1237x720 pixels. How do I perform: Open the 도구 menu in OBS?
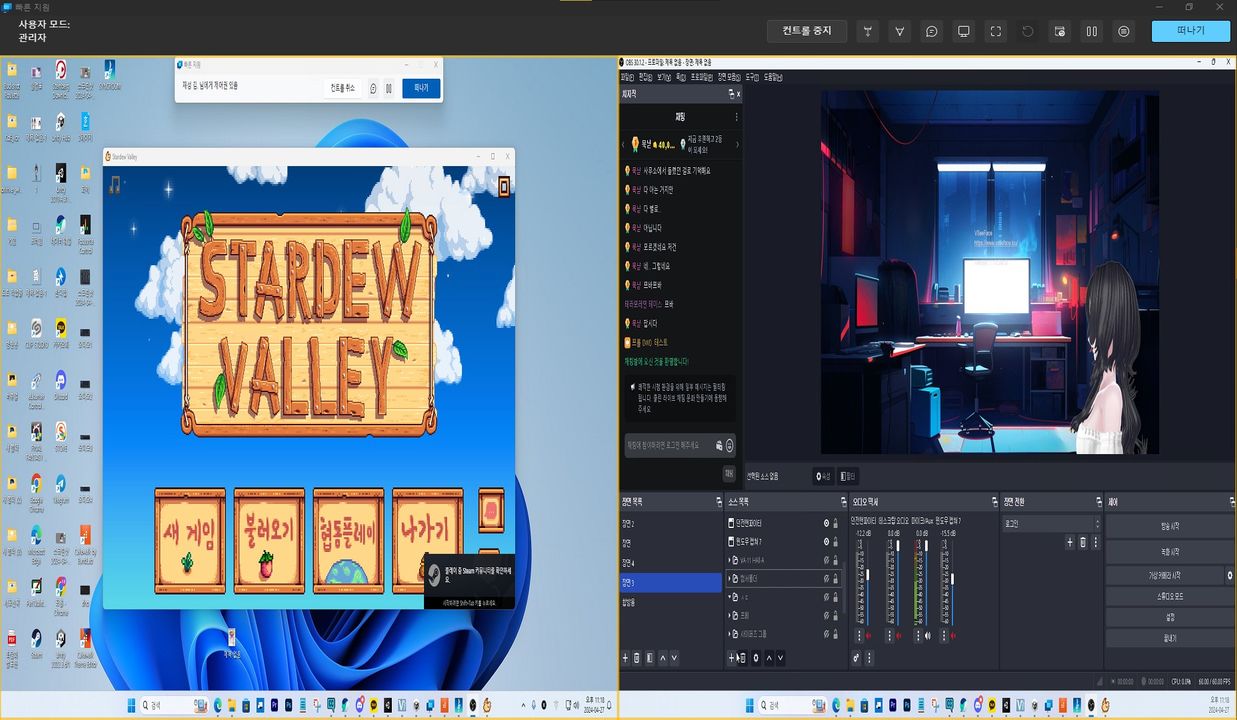[751, 76]
